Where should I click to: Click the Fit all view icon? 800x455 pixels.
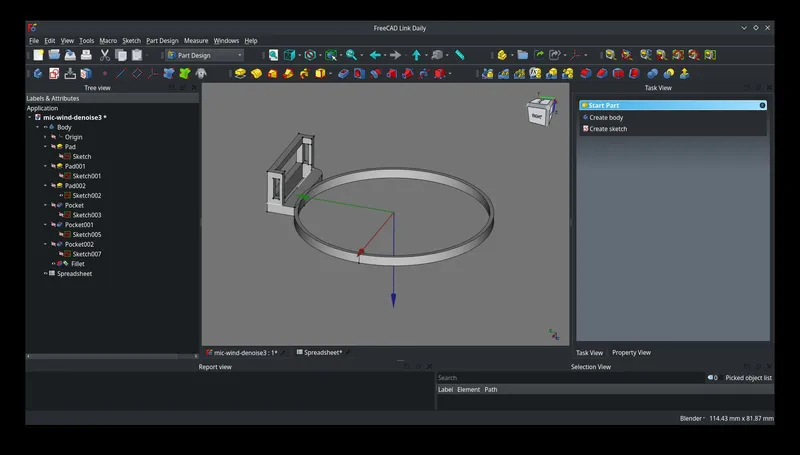(x=273, y=55)
